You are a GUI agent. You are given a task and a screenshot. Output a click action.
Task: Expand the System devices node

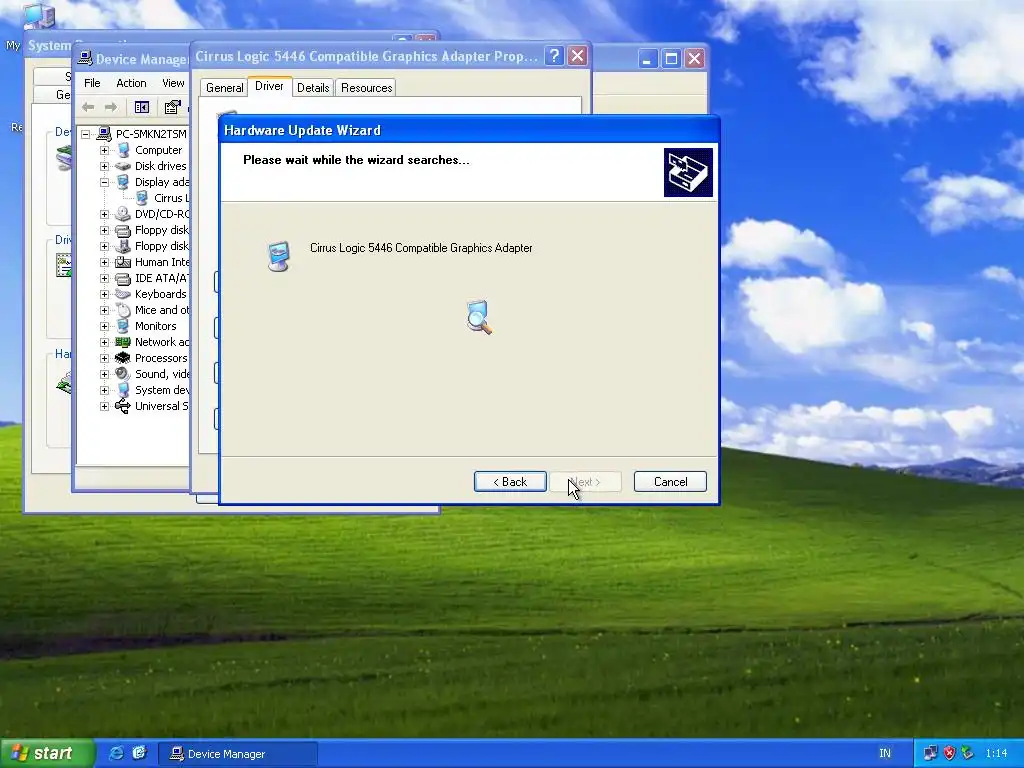104,390
